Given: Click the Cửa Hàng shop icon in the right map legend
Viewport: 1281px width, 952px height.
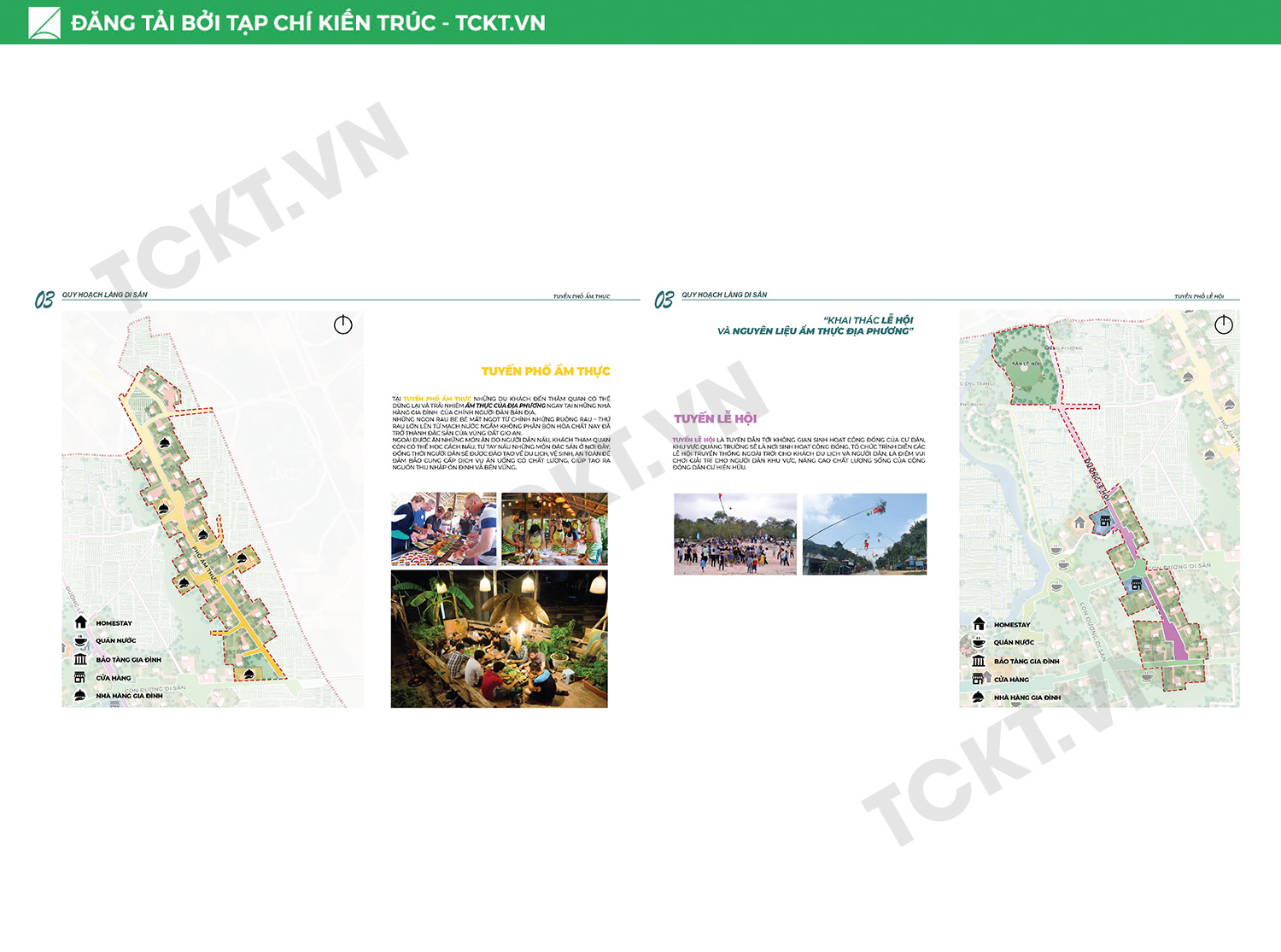Looking at the screenshot, I should 979,679.
